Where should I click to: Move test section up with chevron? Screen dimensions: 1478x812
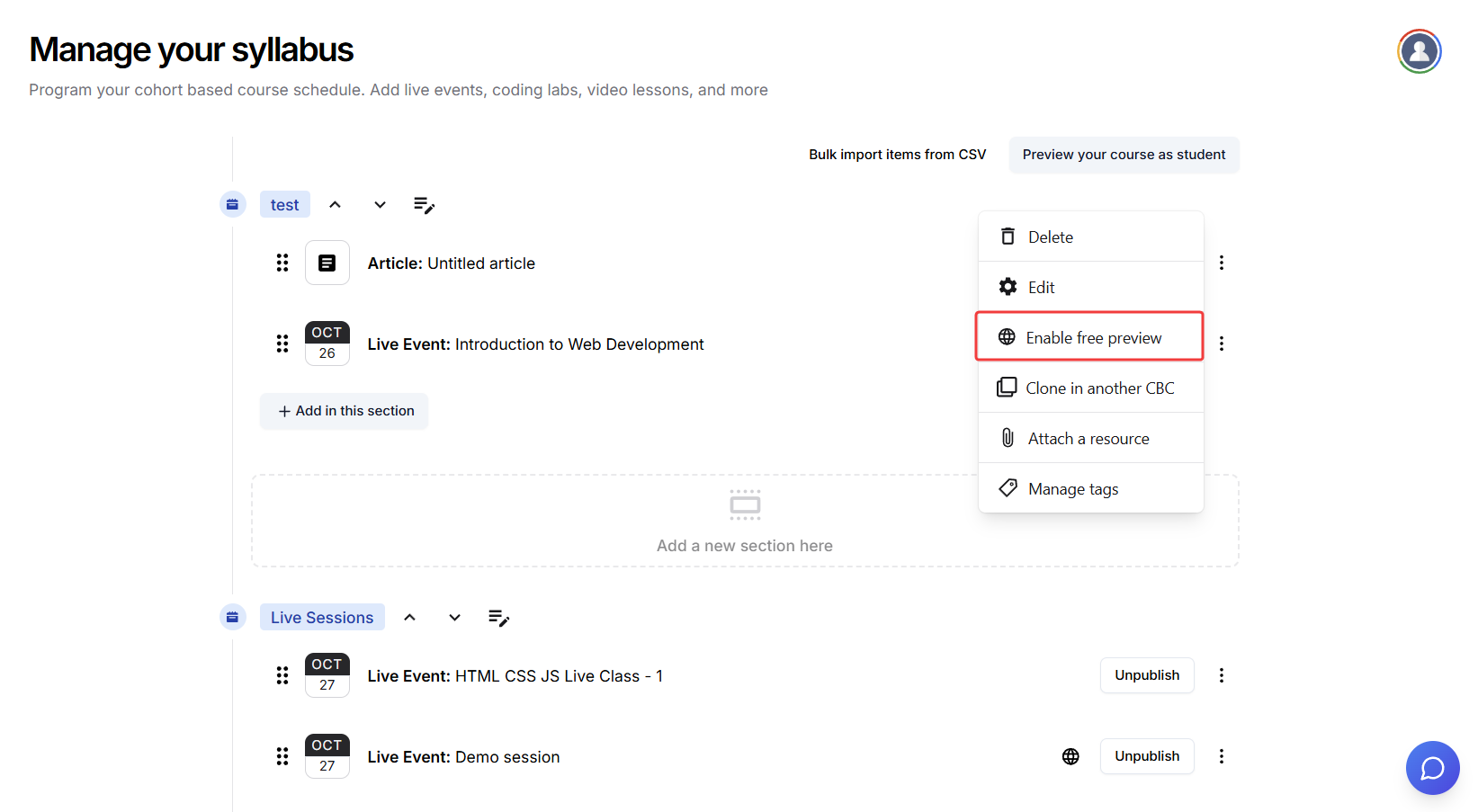click(335, 205)
